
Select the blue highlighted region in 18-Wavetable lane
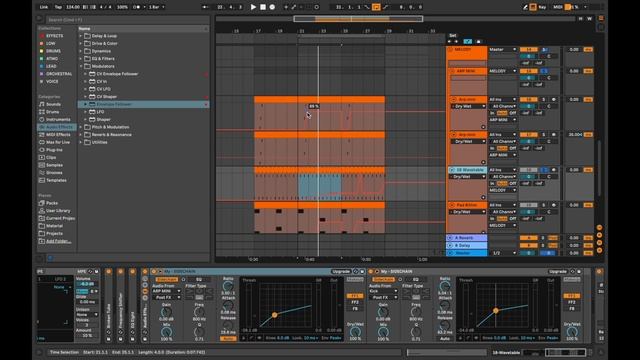pyautogui.click(x=320, y=186)
